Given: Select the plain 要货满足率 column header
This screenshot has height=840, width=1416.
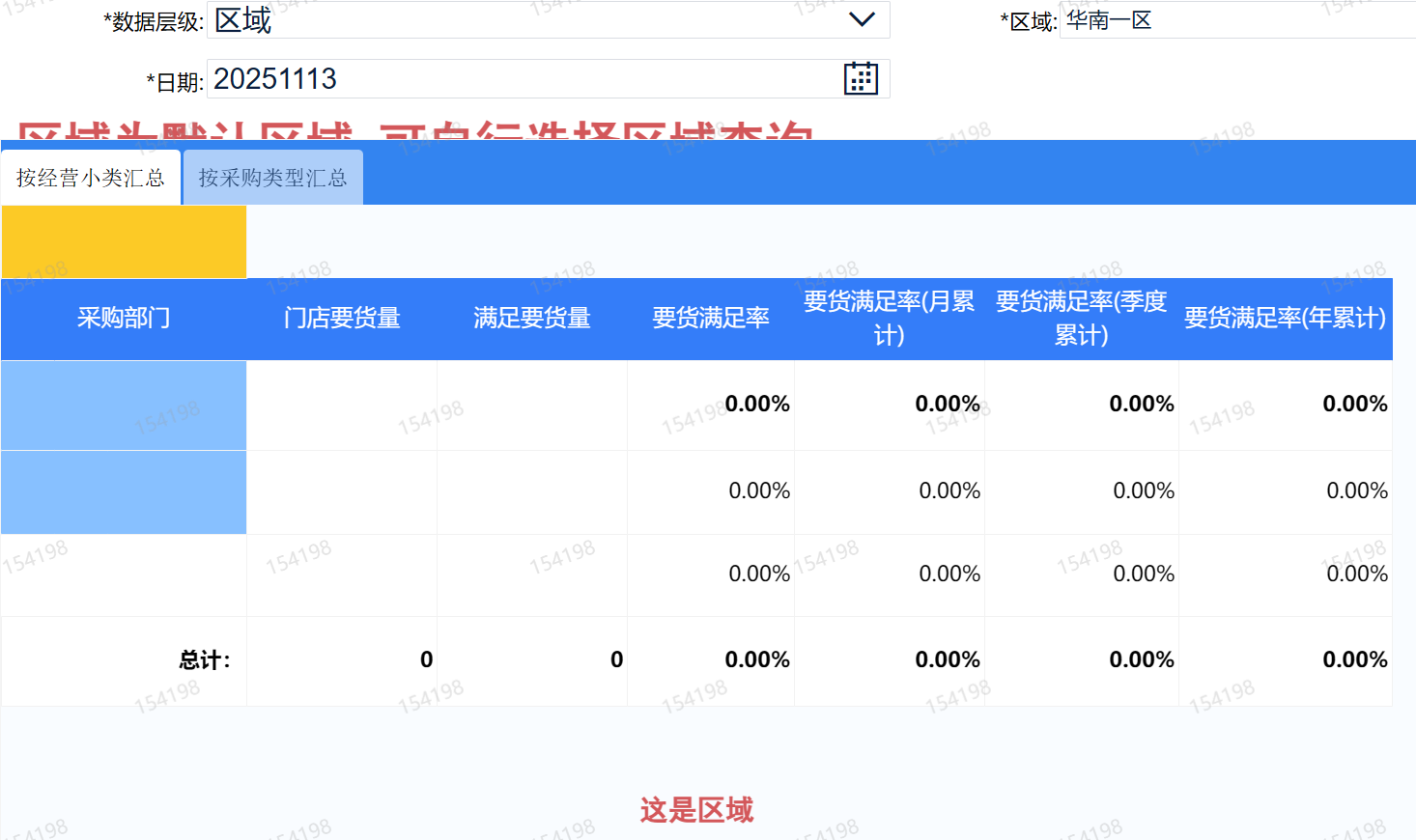Looking at the screenshot, I should pyautogui.click(x=711, y=319).
